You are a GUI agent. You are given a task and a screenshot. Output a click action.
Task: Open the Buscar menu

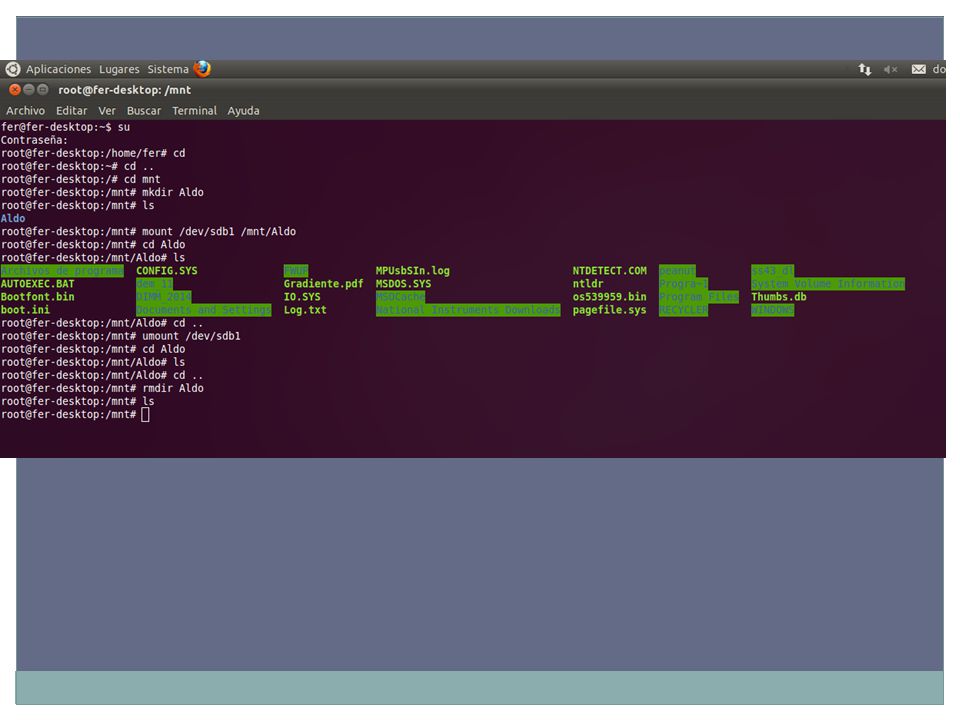pyautogui.click(x=144, y=111)
